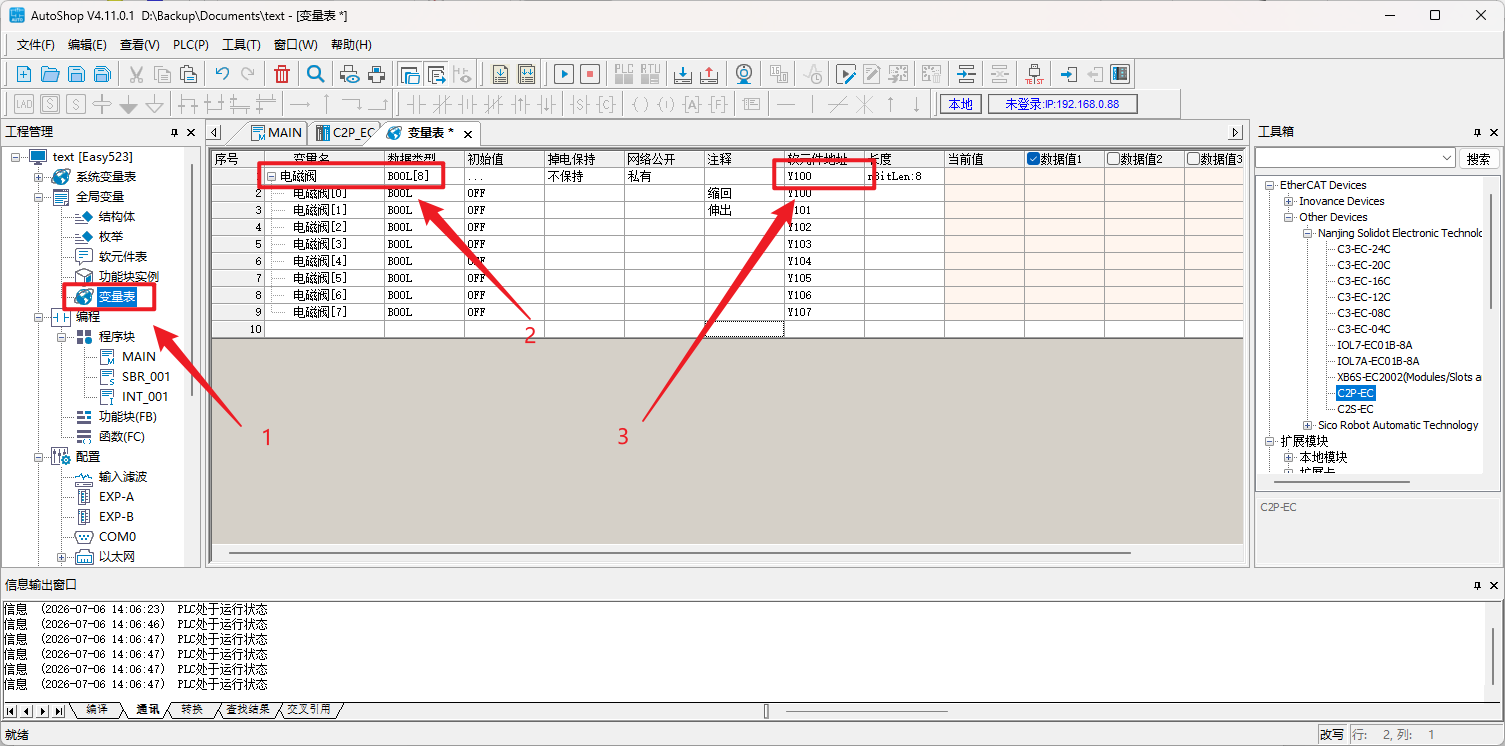The width and height of the screenshot is (1505, 746).
Task: Switch to the 交叉引用 output tab
Action: [x=308, y=709]
